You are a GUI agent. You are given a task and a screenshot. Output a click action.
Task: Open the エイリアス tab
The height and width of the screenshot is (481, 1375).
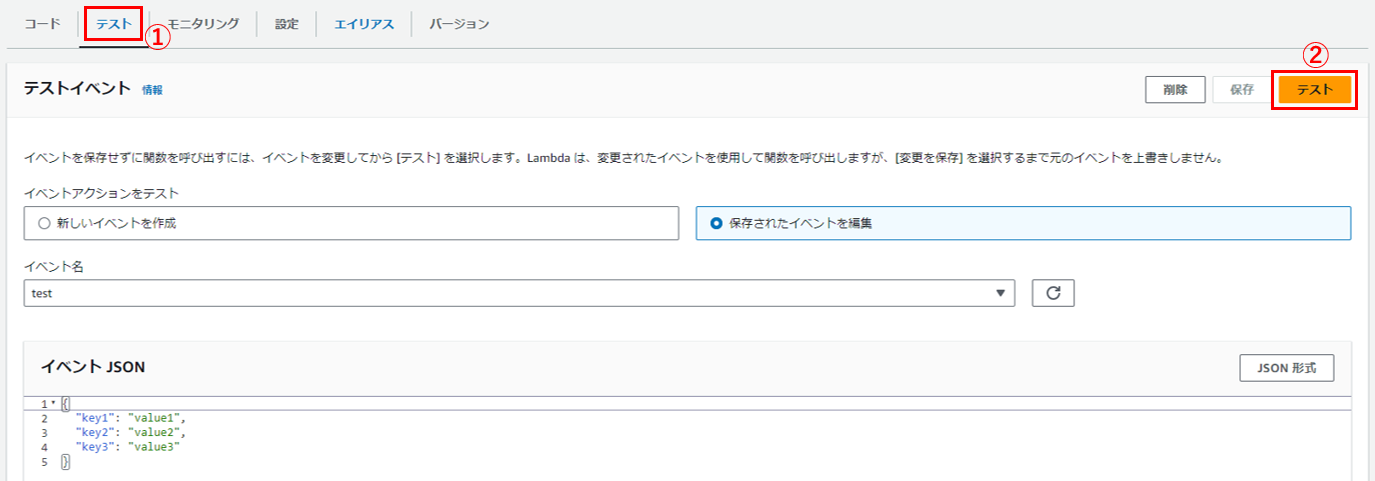pyautogui.click(x=364, y=24)
